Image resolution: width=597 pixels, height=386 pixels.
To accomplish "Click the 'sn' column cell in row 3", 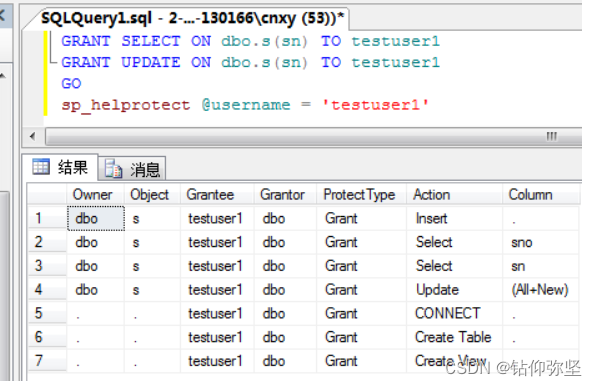I will (x=541, y=266).
